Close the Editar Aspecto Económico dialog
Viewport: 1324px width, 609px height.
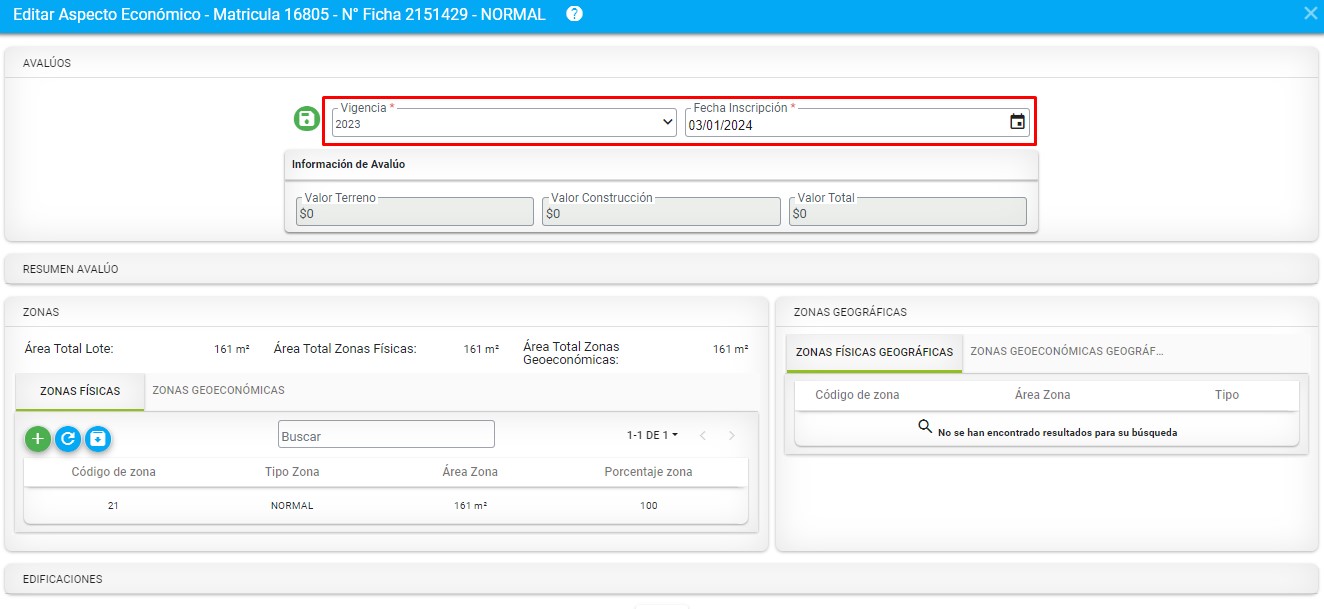(1310, 14)
